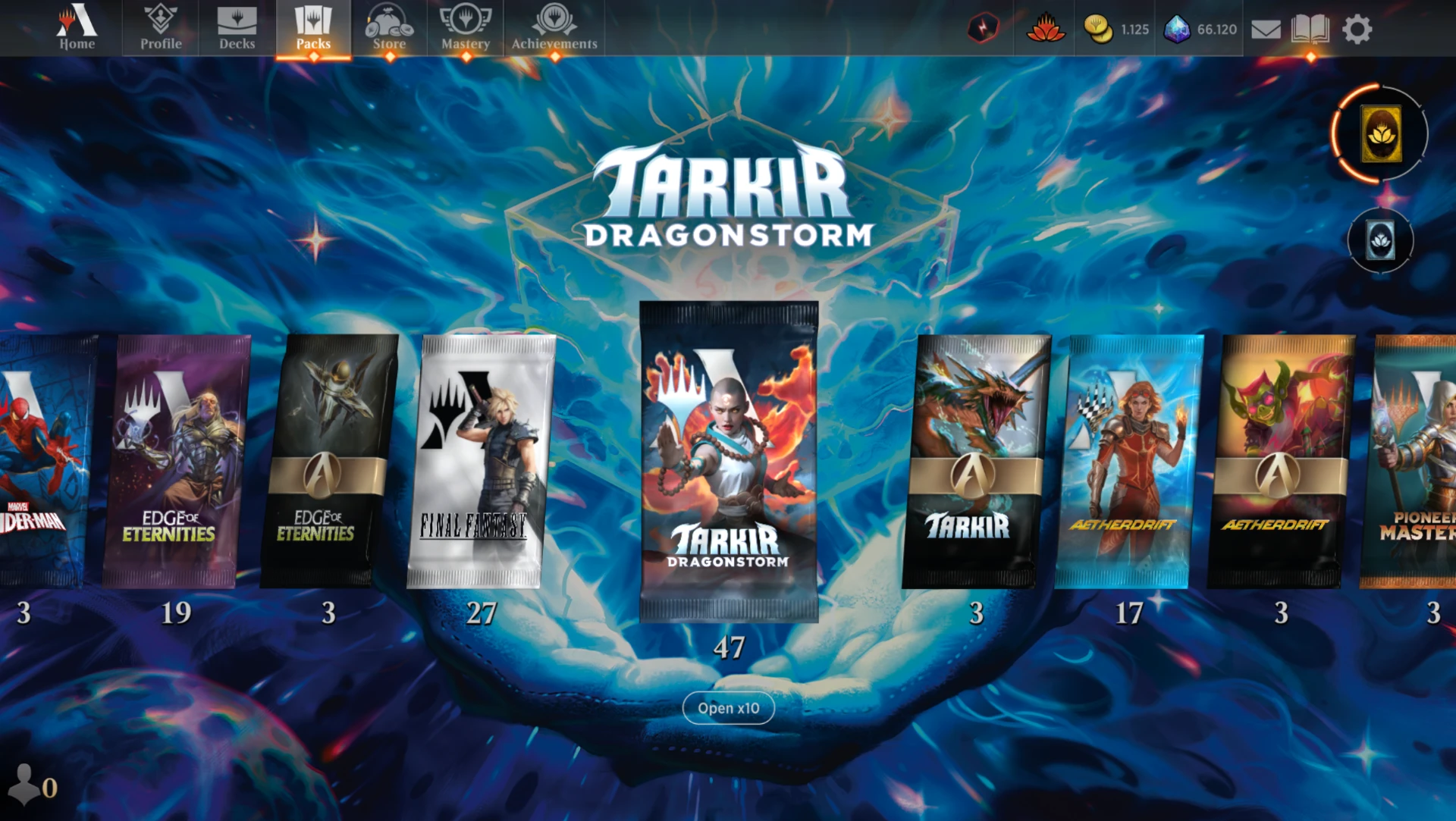Screen dimensions: 1456x821
Task: Select the Packs tab
Action: coord(313,28)
